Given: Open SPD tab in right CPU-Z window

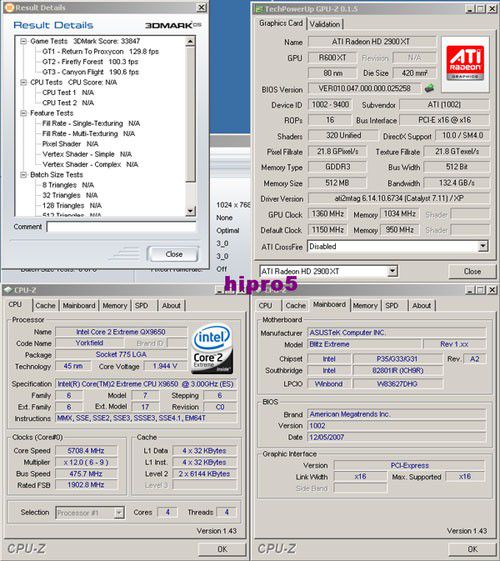Looking at the screenshot, I should [x=392, y=306].
